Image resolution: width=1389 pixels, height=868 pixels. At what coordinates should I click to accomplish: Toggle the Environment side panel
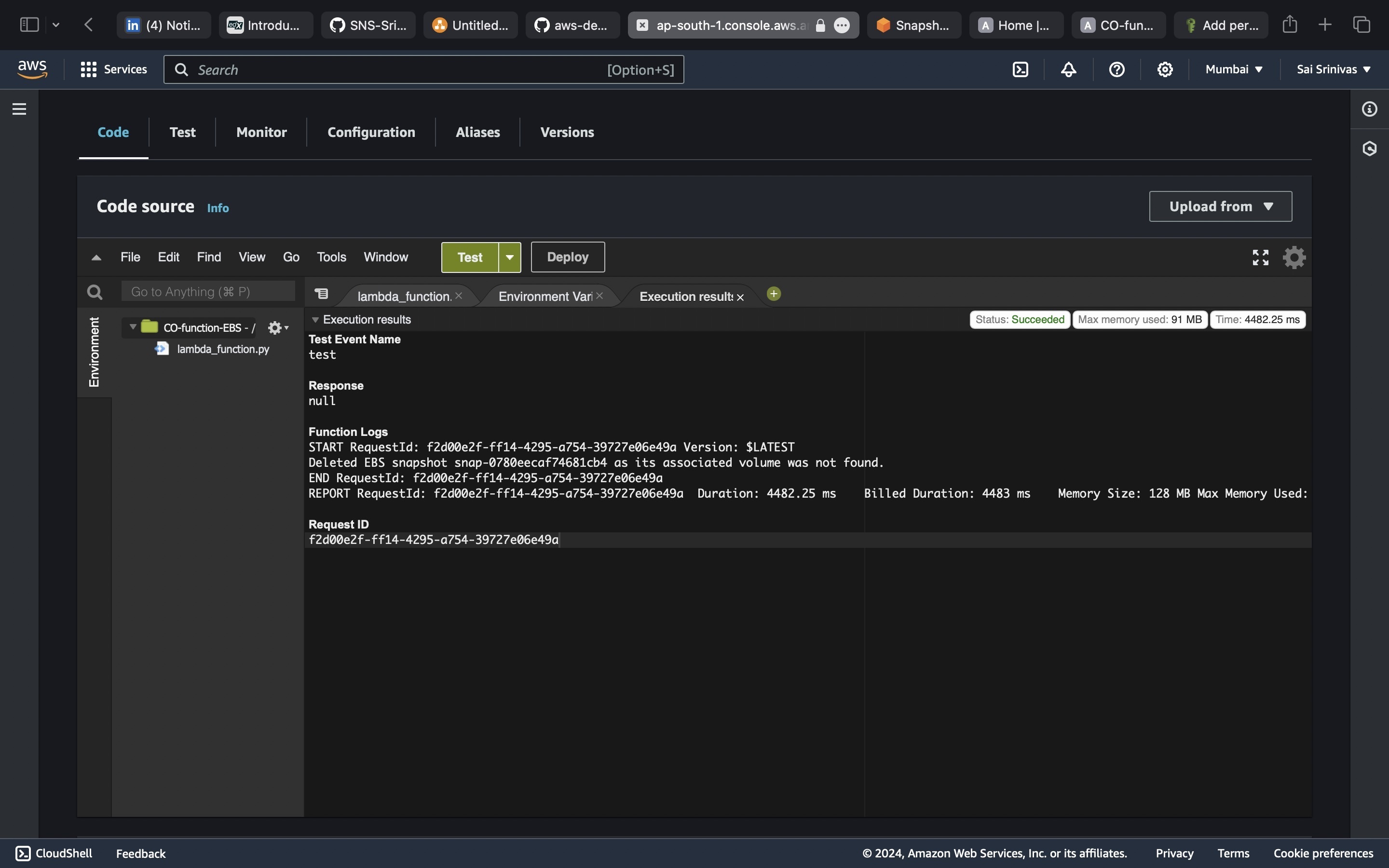coord(94,352)
